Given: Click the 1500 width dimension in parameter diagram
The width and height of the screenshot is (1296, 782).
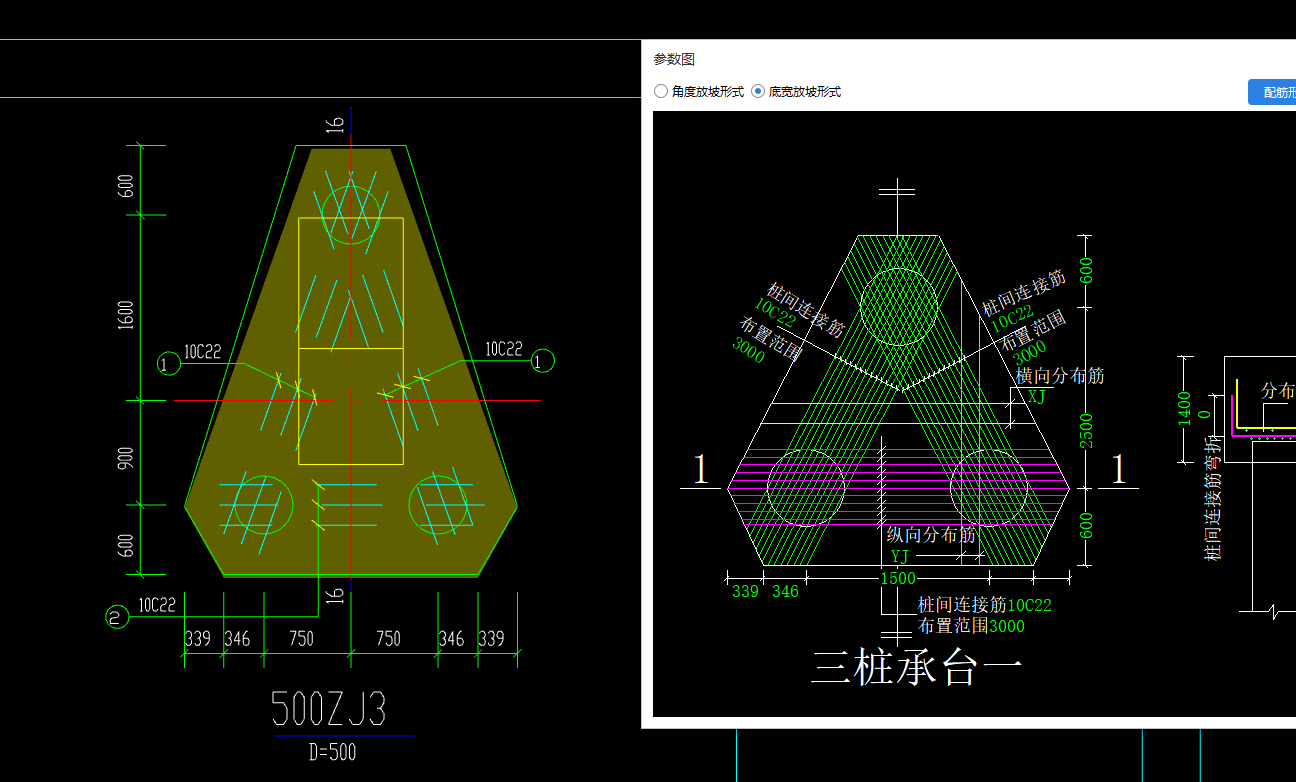Looking at the screenshot, I should [897, 578].
